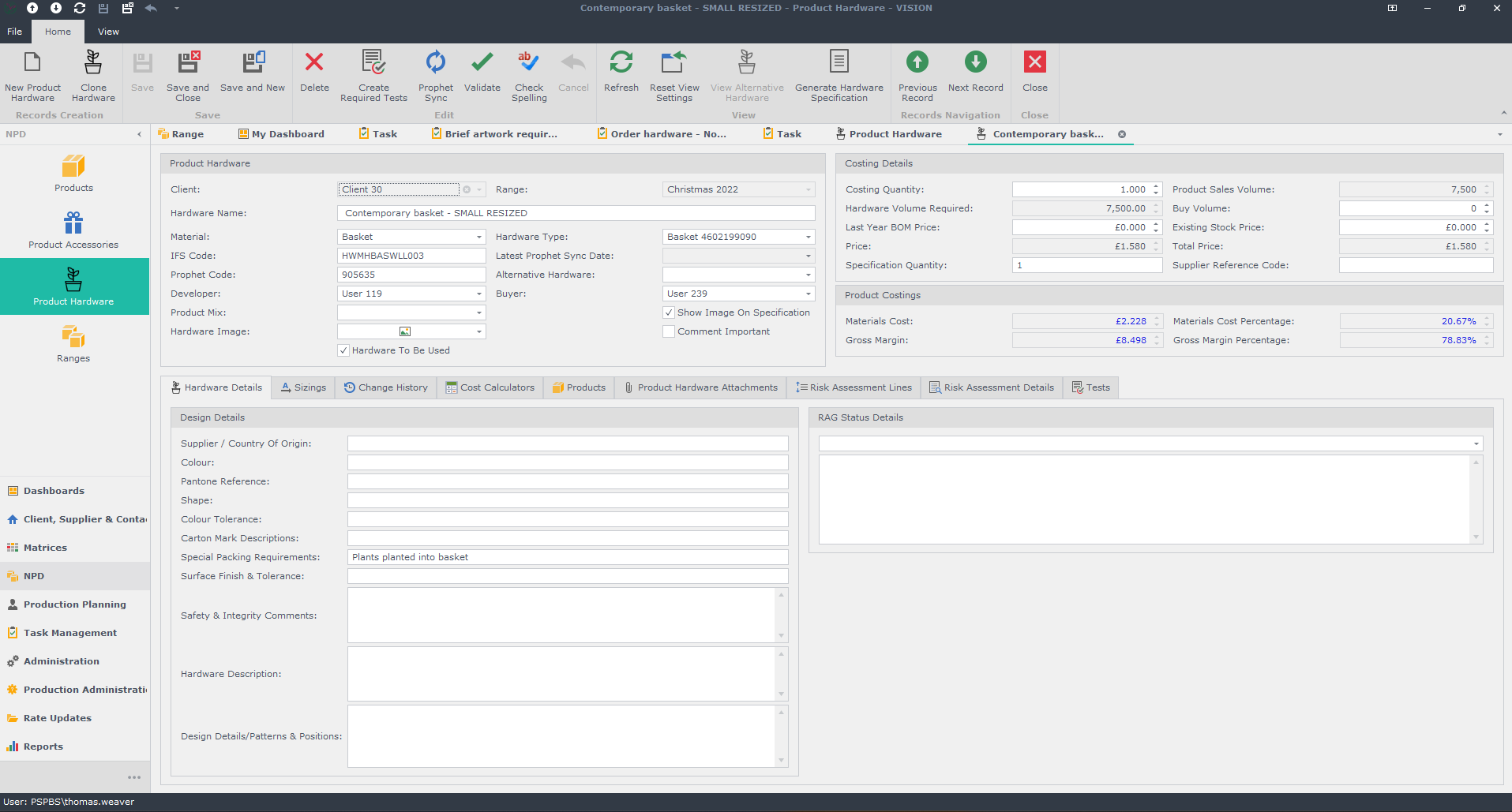Click the Hardware Name field
The height and width of the screenshot is (812, 1512).
[576, 213]
